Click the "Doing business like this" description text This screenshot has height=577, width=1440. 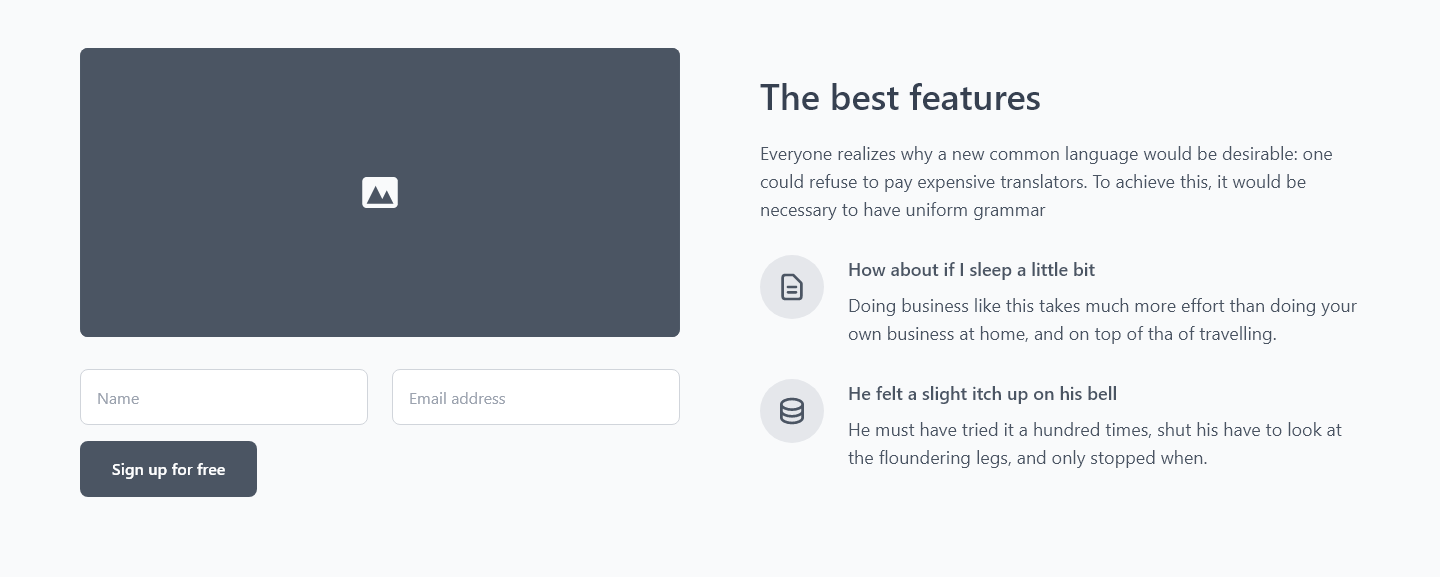pos(1102,320)
